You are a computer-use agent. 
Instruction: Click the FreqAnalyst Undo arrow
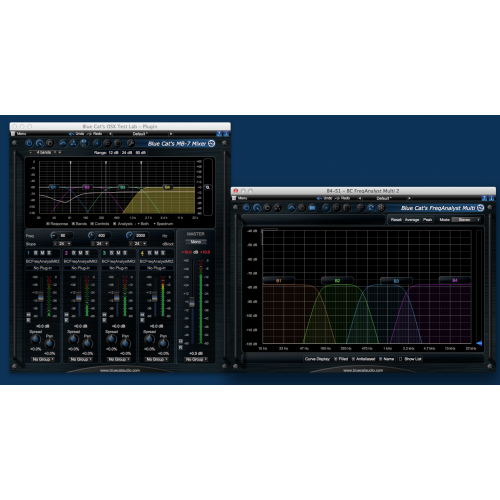pos(319,198)
